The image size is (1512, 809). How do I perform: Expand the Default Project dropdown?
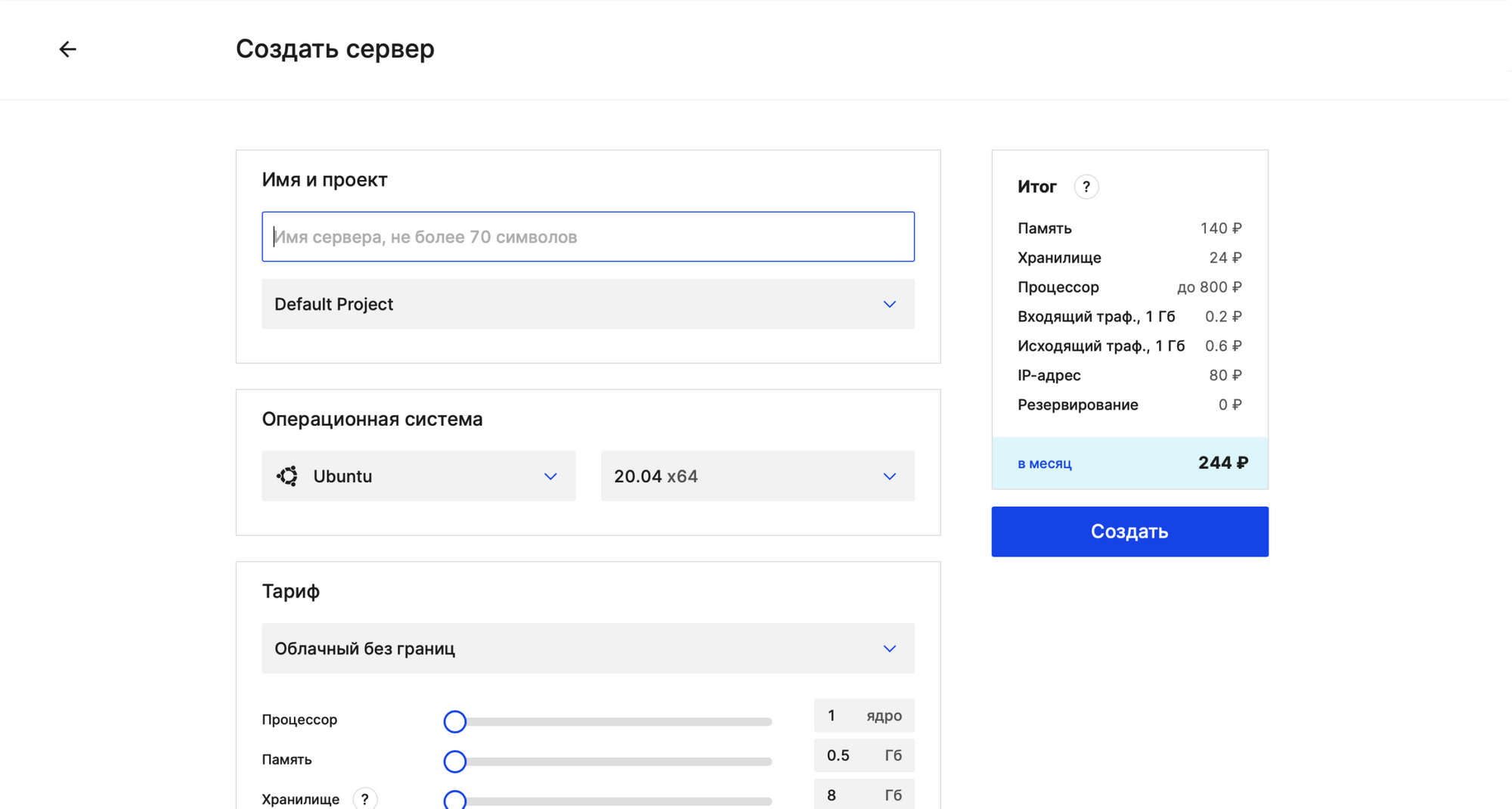[x=588, y=304]
